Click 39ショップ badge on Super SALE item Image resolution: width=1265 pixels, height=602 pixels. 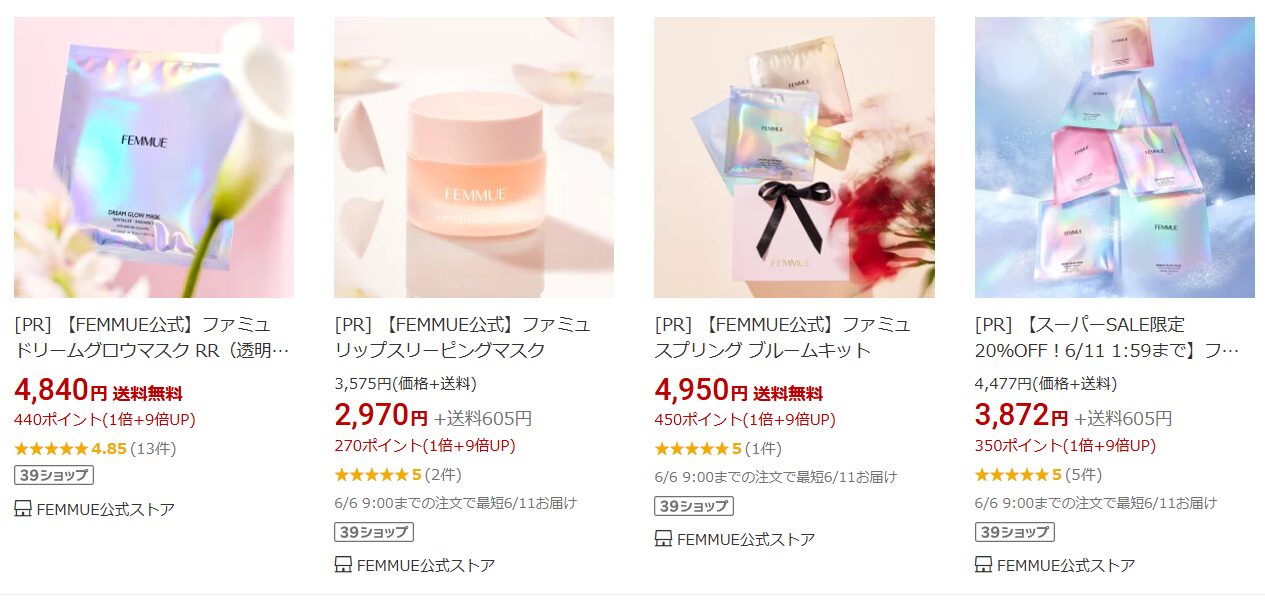pyautogui.click(x=1015, y=532)
